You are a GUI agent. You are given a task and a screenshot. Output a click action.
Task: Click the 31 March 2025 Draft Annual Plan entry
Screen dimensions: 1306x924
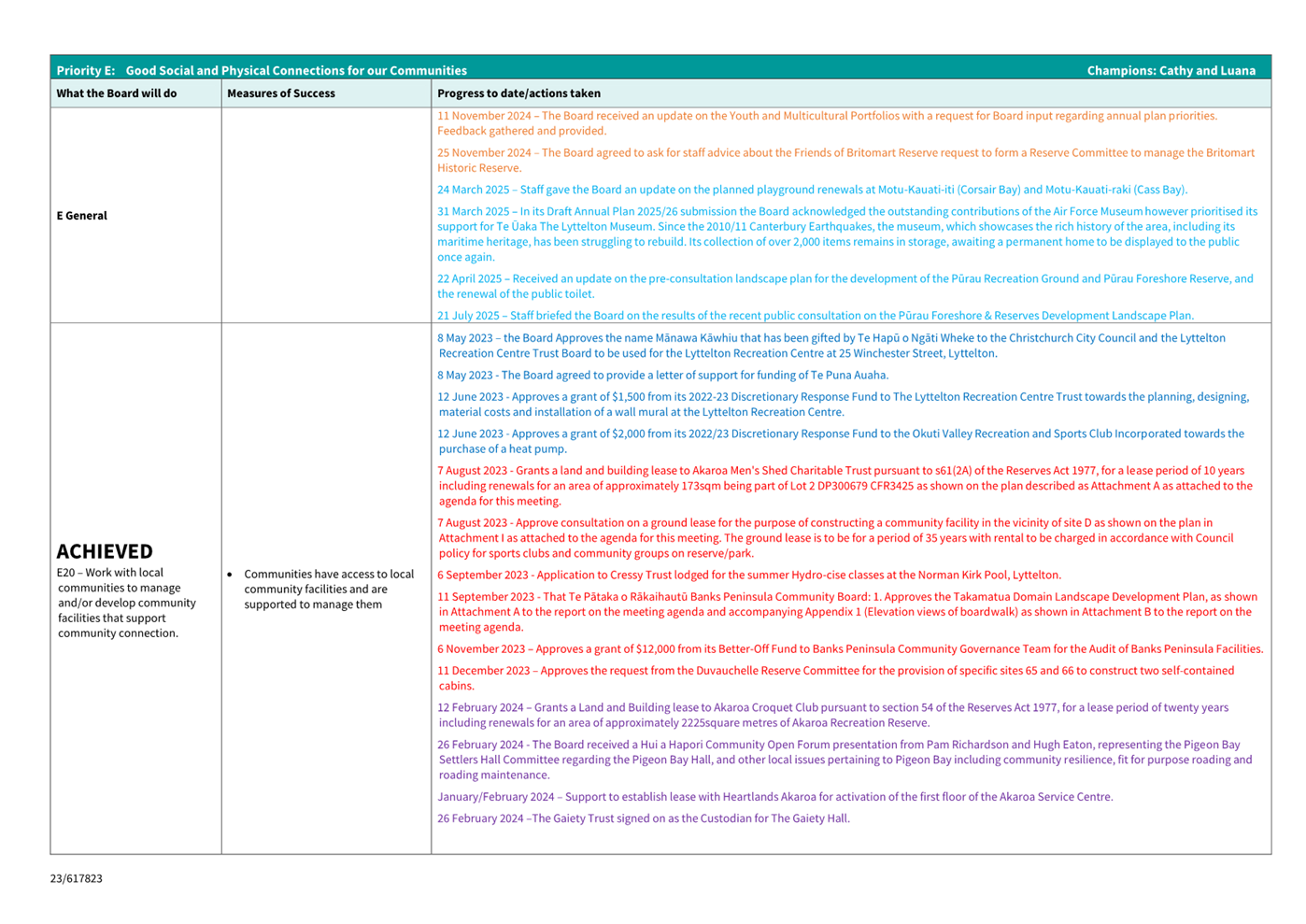tap(845, 234)
